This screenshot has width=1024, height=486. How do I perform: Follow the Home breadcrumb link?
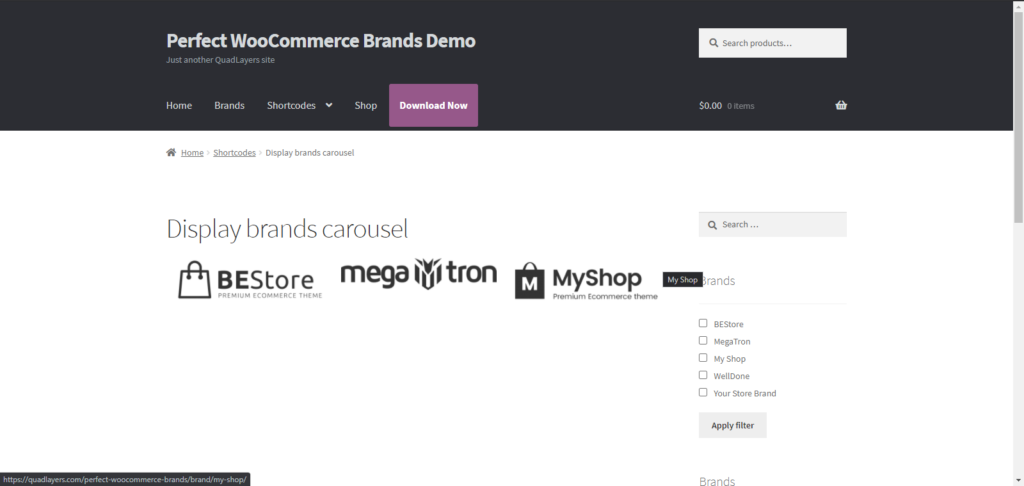click(192, 153)
